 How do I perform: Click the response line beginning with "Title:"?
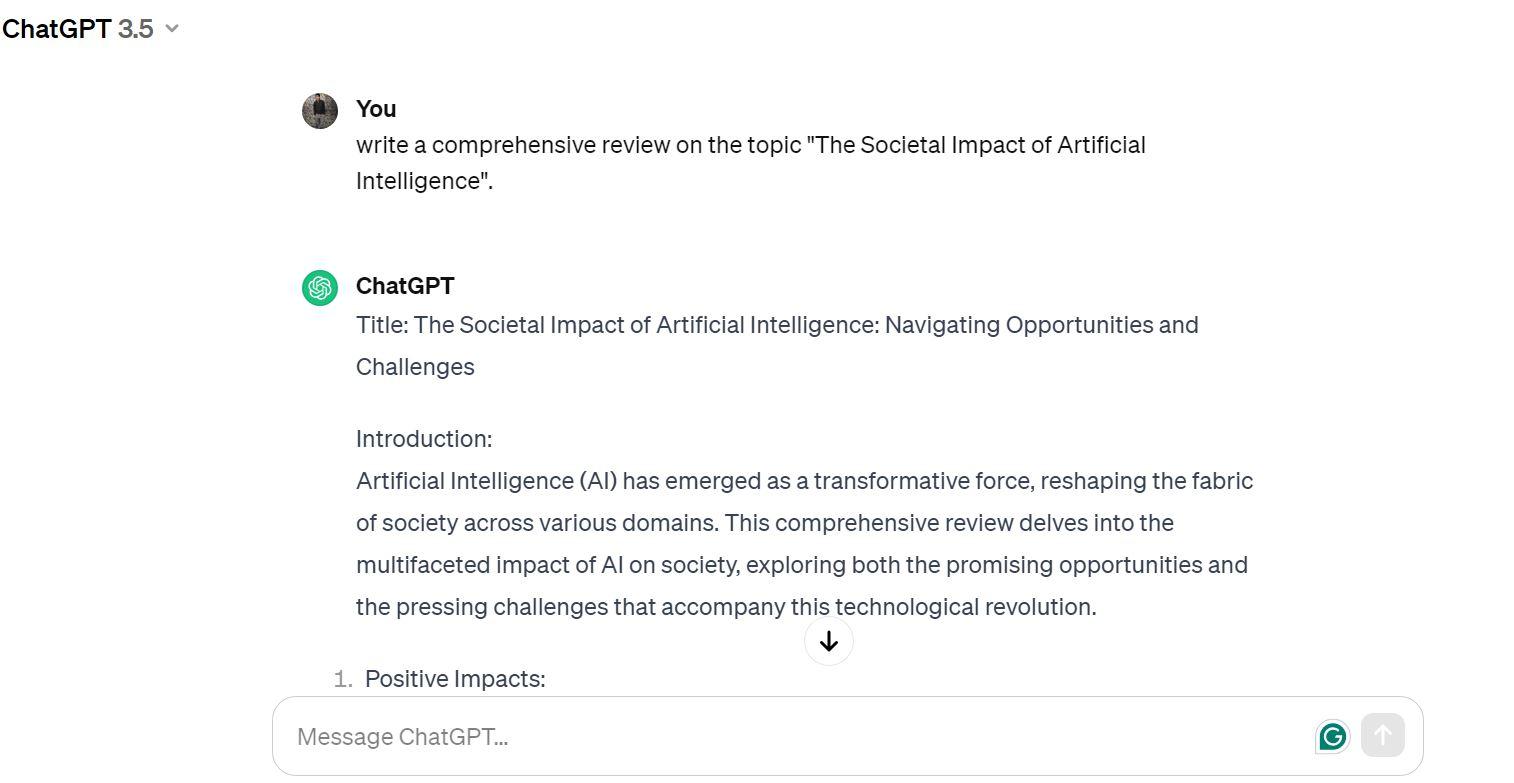coord(776,325)
